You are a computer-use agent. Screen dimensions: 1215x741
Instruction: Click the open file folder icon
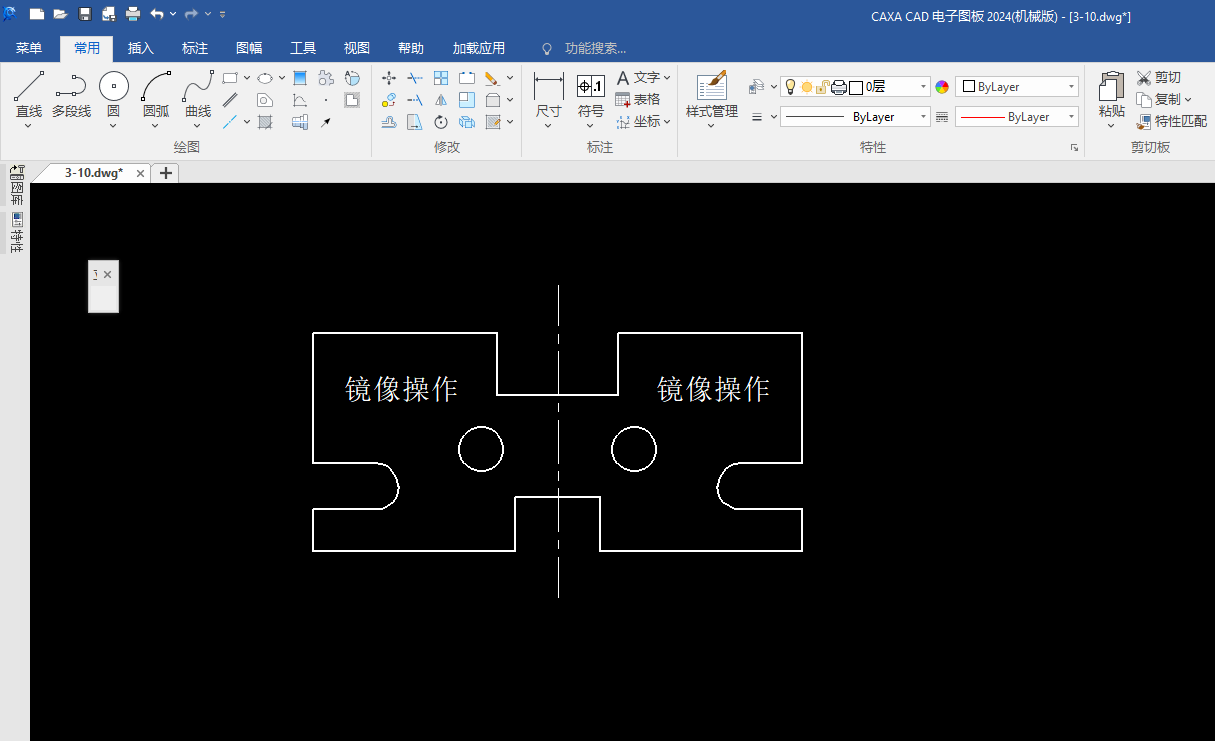(60, 14)
